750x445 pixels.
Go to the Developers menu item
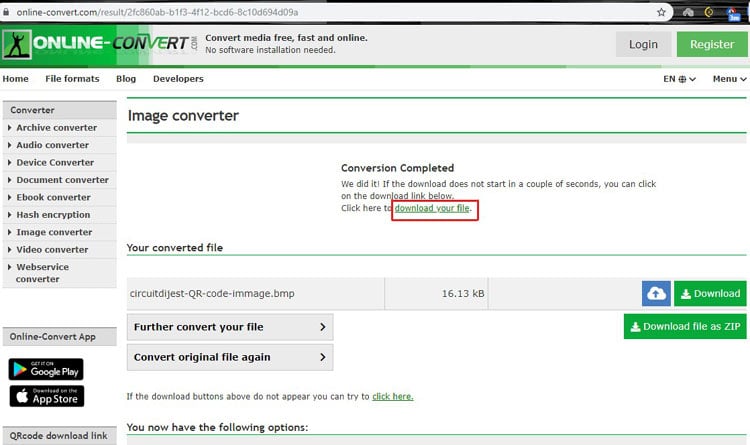click(x=178, y=79)
